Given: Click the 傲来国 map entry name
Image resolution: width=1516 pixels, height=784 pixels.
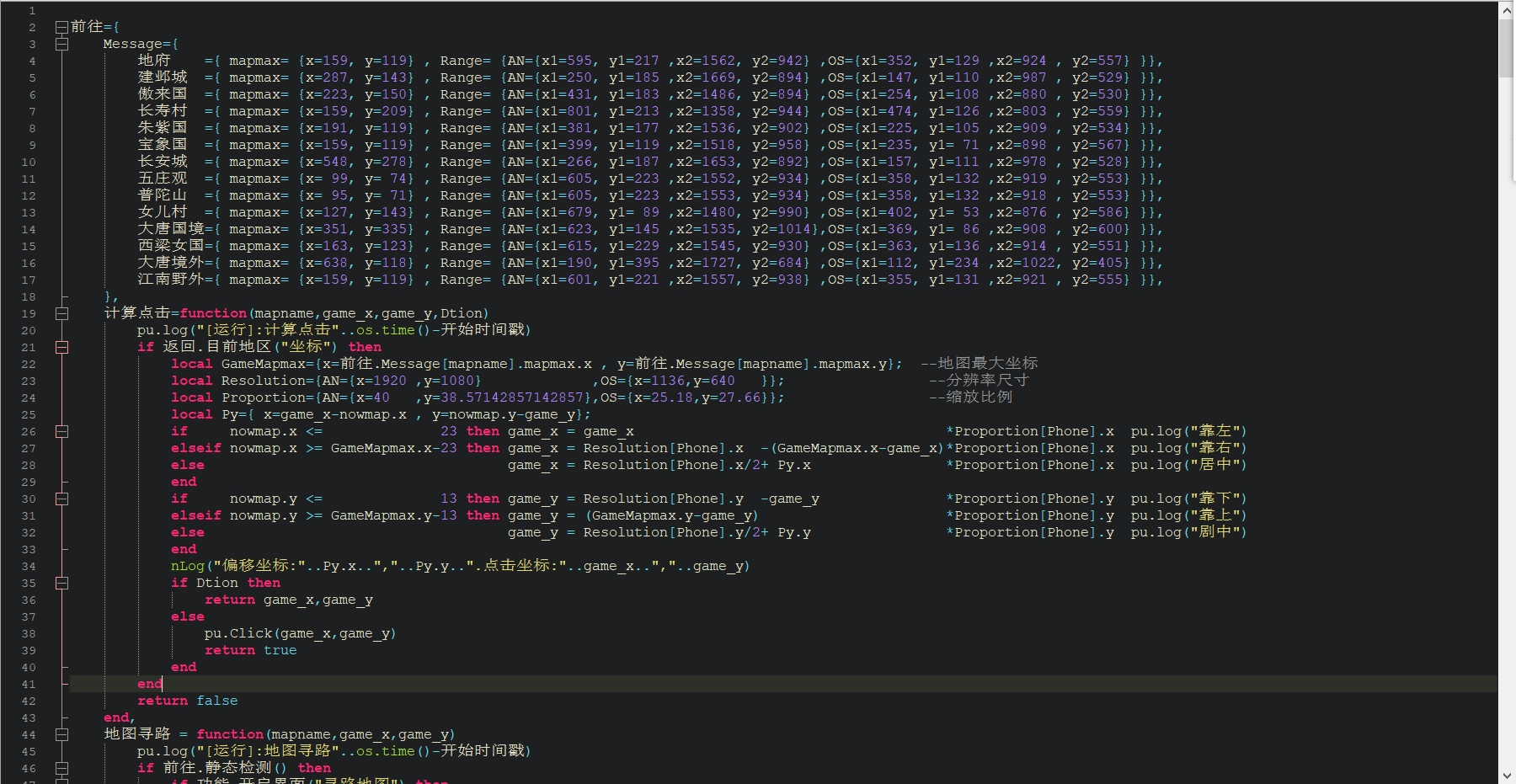Looking at the screenshot, I should tap(163, 94).
